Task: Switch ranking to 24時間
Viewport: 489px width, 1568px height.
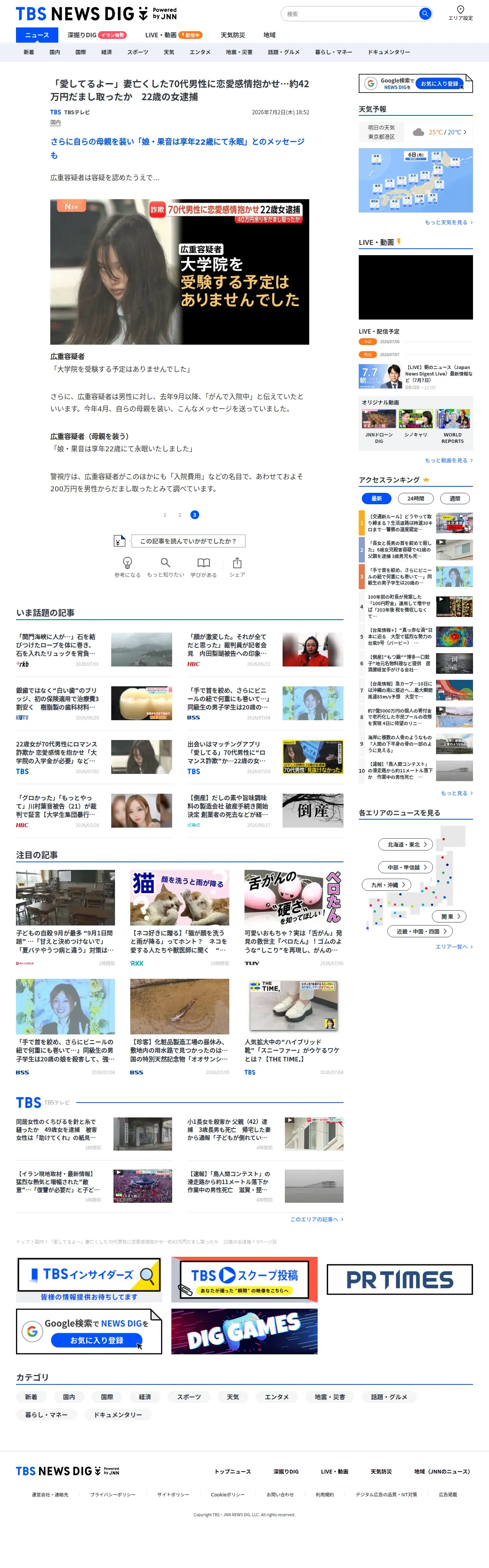Action: click(x=416, y=499)
